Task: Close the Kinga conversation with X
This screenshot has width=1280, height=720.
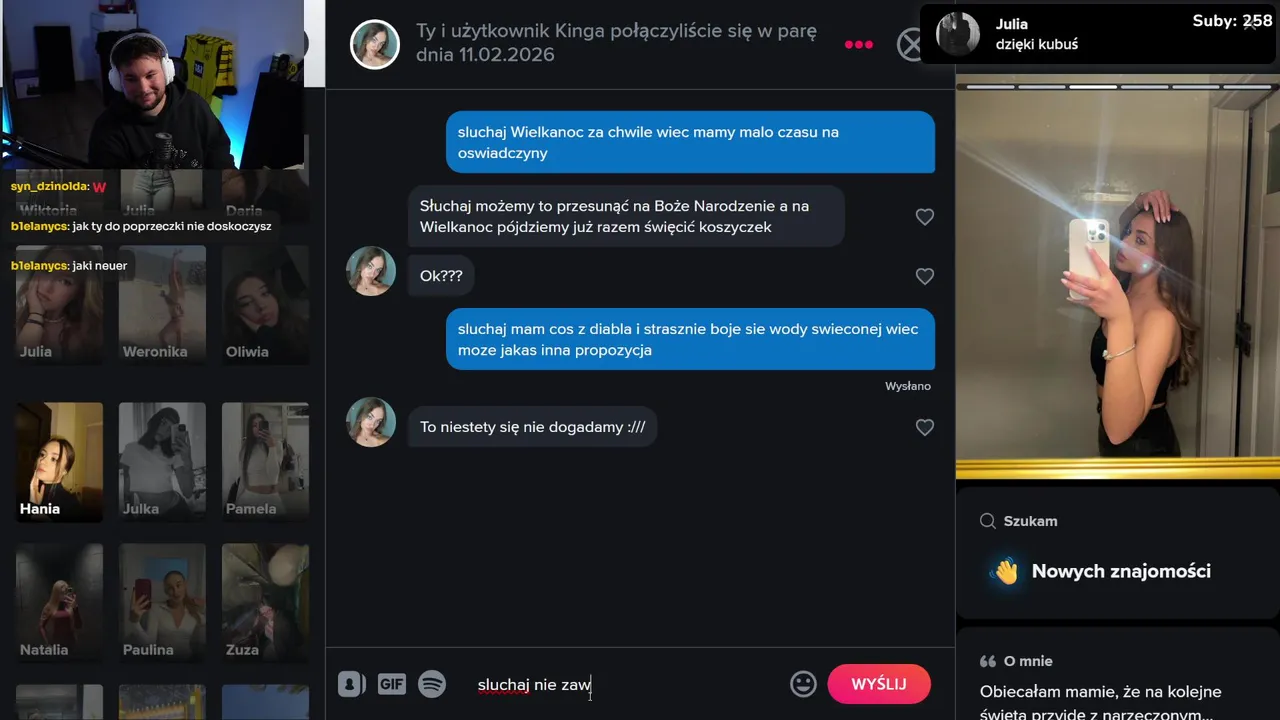Action: (x=911, y=45)
